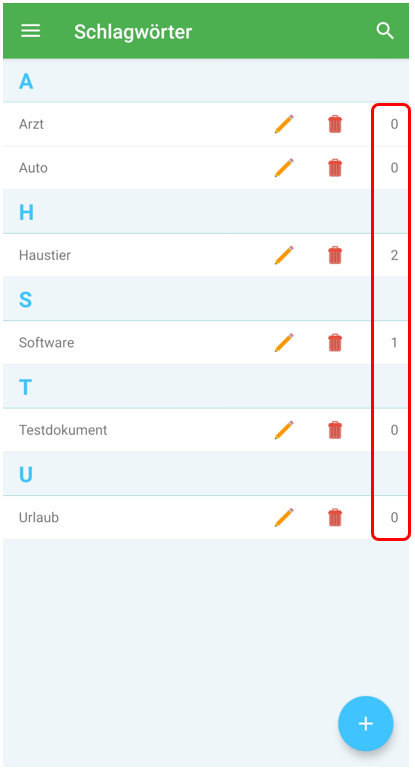Add a new tag with plus button

point(366,724)
